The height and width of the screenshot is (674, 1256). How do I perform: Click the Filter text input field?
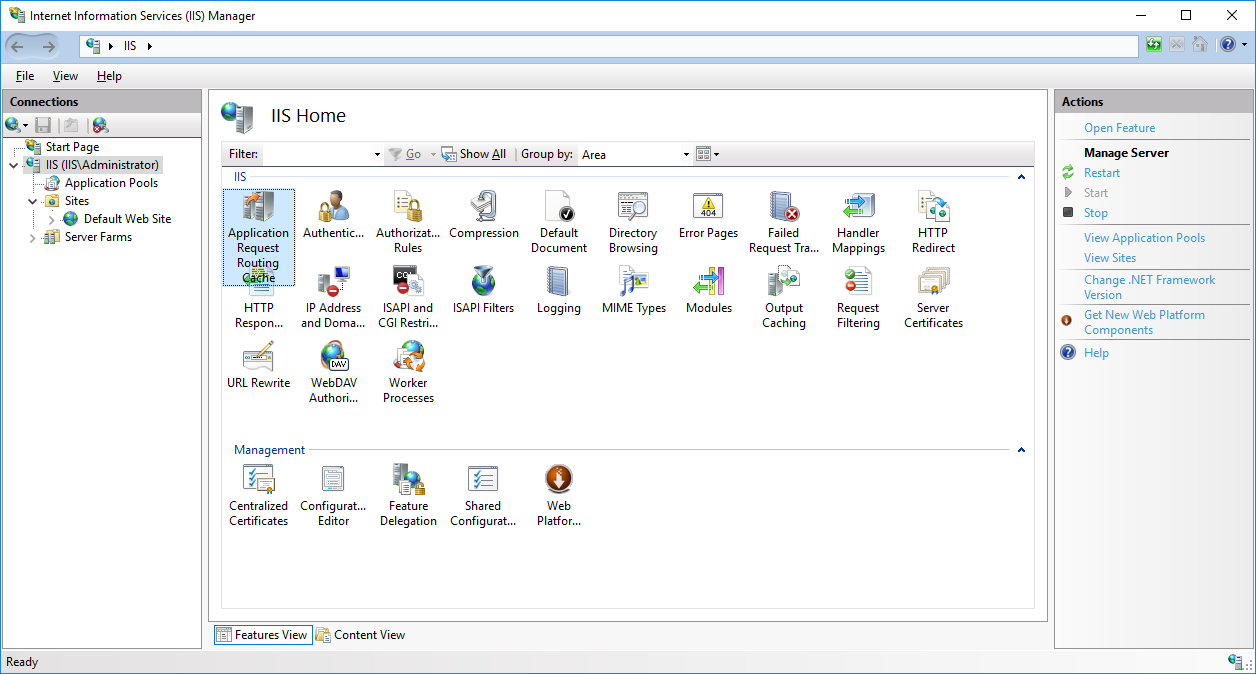click(316, 154)
